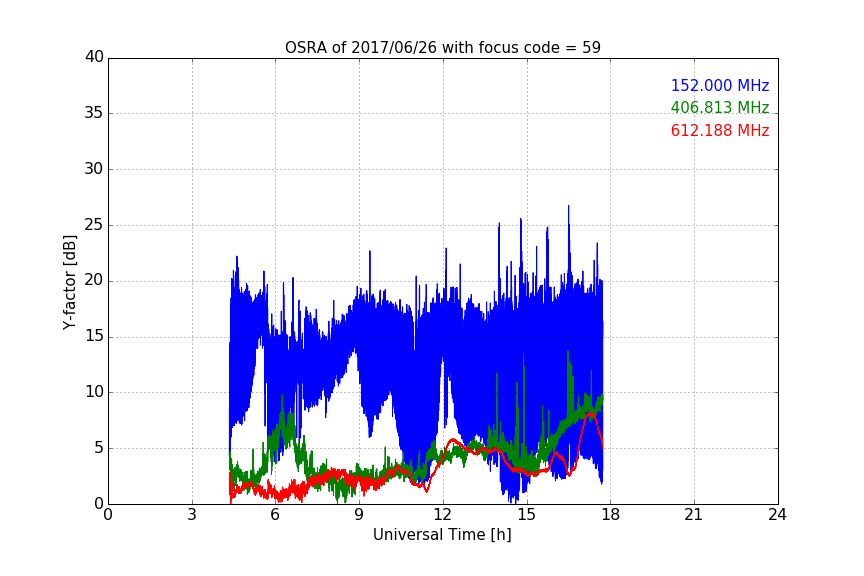Click the y-axis tick label "20"
The image size is (864, 576).
click(x=94, y=280)
